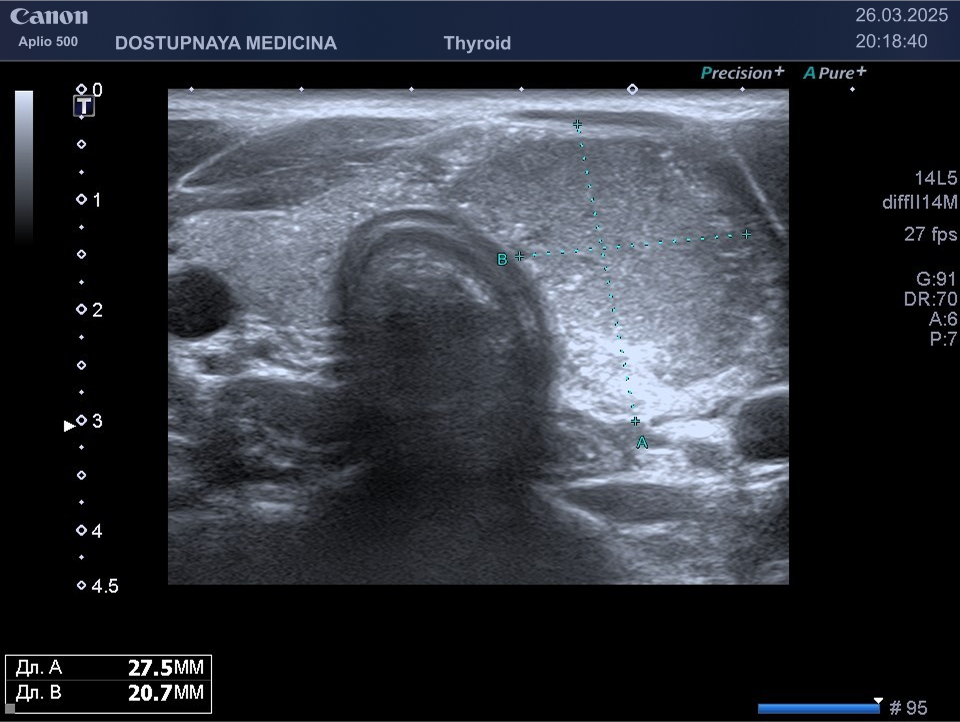Screen dimensions: 960x722
Task: Click the diffII14M harmonic setting
Action: (x=913, y=203)
